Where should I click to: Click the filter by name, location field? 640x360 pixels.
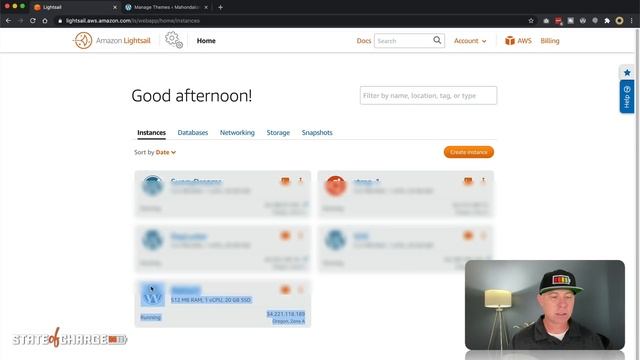click(x=428, y=96)
